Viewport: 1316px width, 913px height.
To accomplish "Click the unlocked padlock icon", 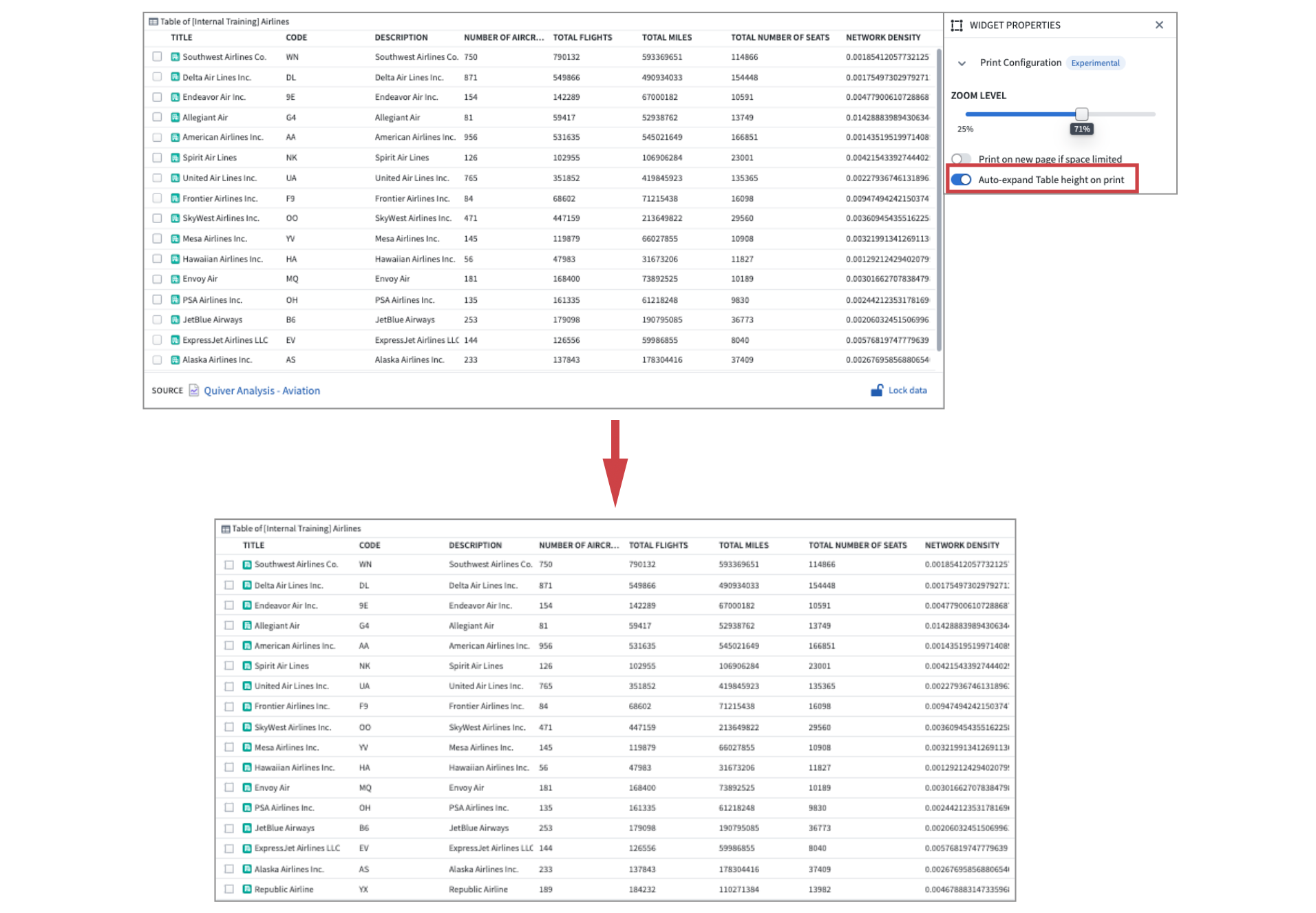I will coord(877,390).
